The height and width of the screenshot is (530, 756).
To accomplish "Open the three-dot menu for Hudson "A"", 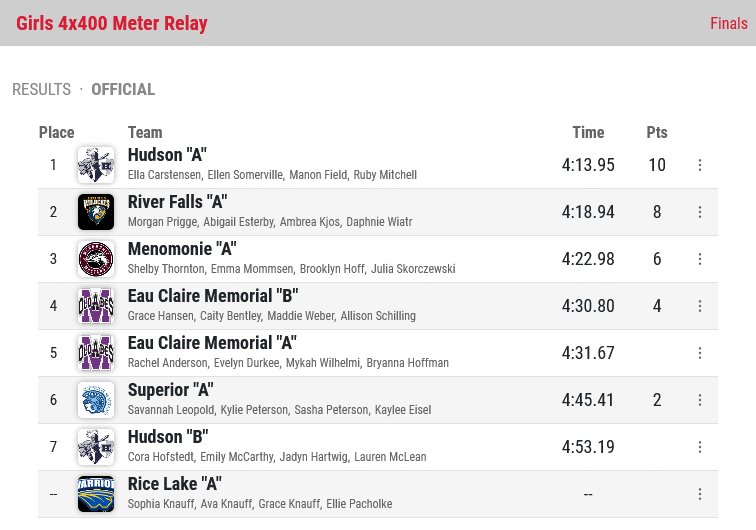I will point(700,165).
